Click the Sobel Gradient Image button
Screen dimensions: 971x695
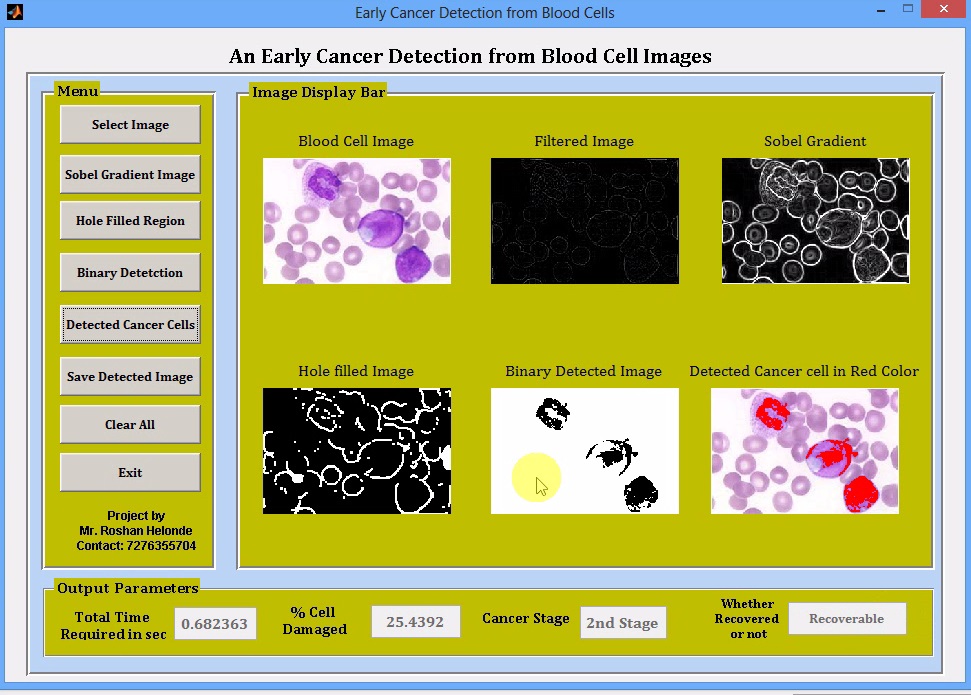click(129, 173)
